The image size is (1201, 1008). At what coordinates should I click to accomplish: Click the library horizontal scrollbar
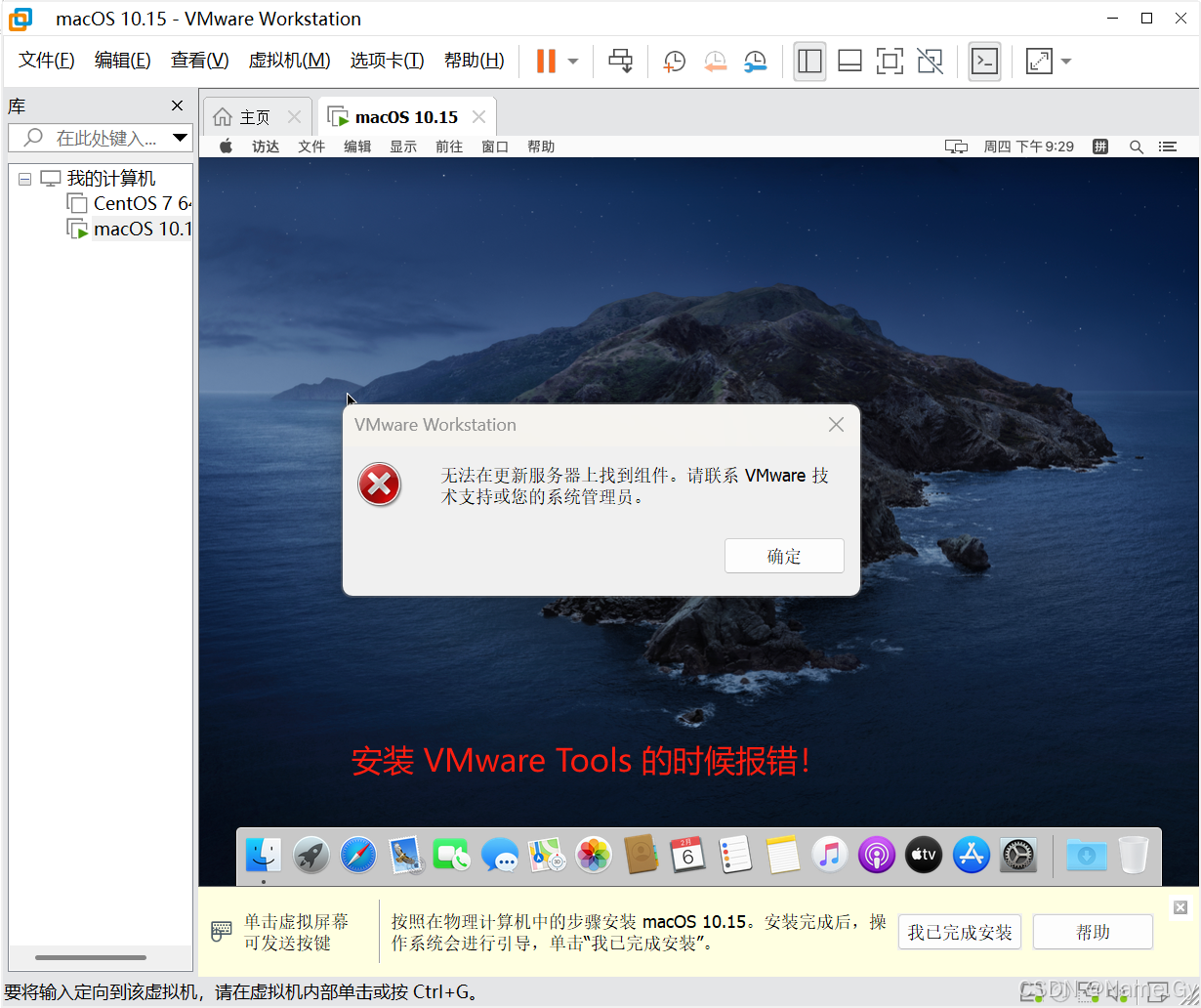point(91,957)
